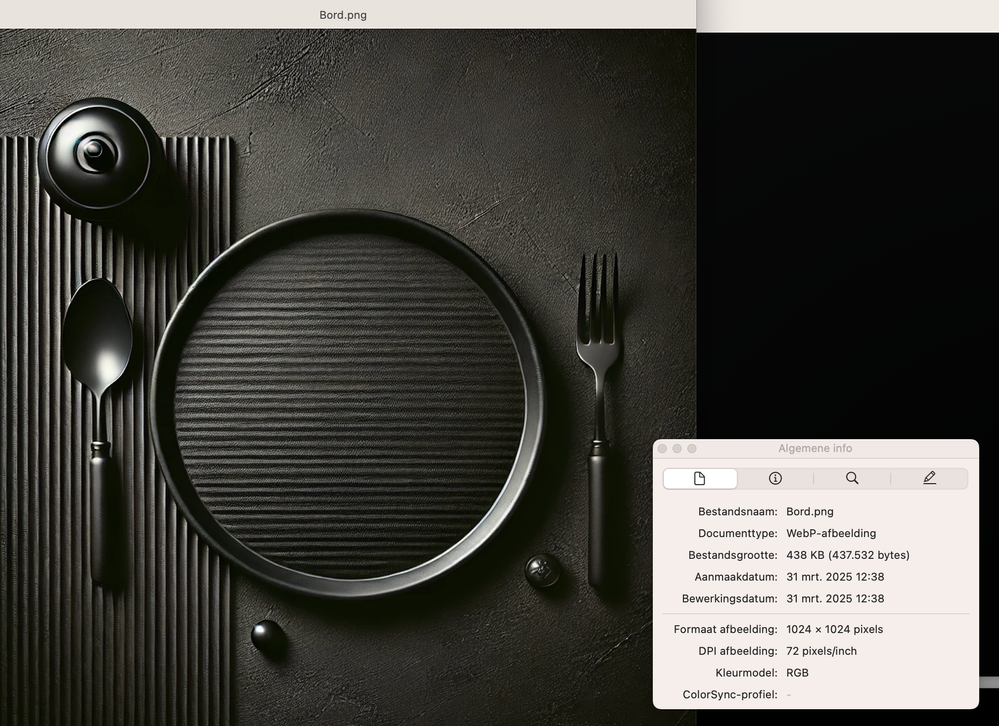999x726 pixels.
Task: Click the Aanmaakdatum value 31 mrt. 2025
Action: coord(835,577)
